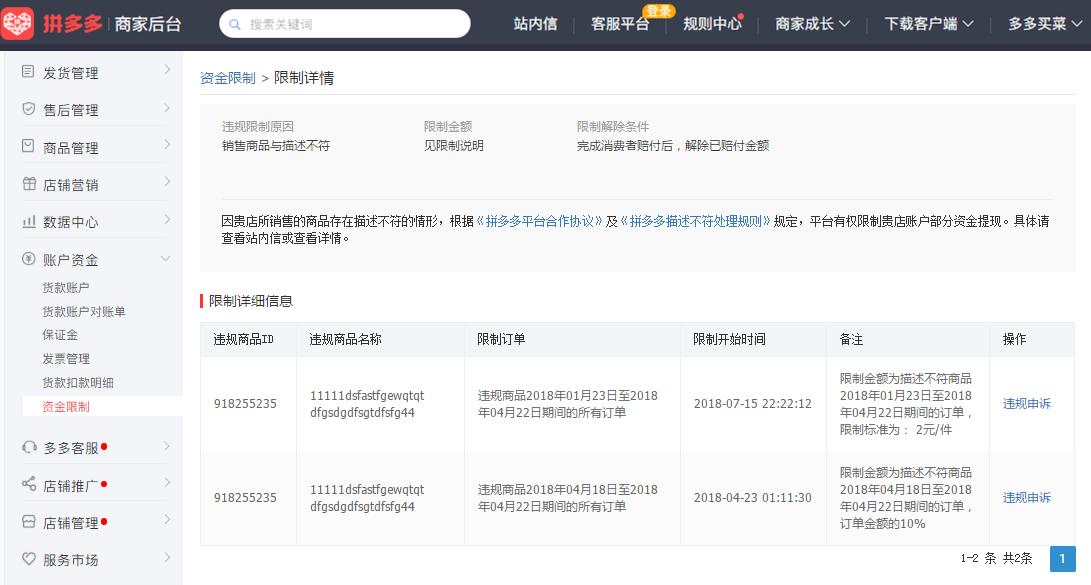Click the search magnifier icon

tap(235, 23)
